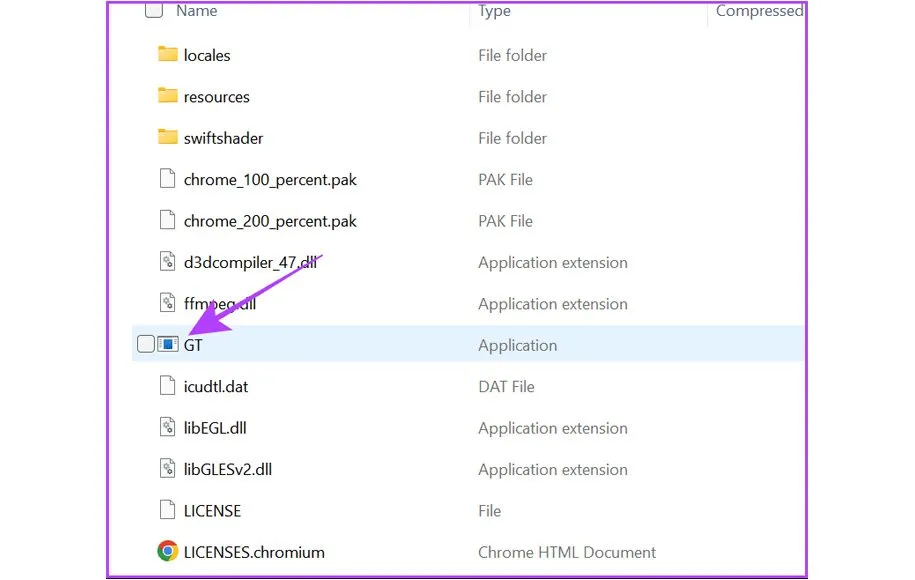Open the resources folder

point(217,96)
